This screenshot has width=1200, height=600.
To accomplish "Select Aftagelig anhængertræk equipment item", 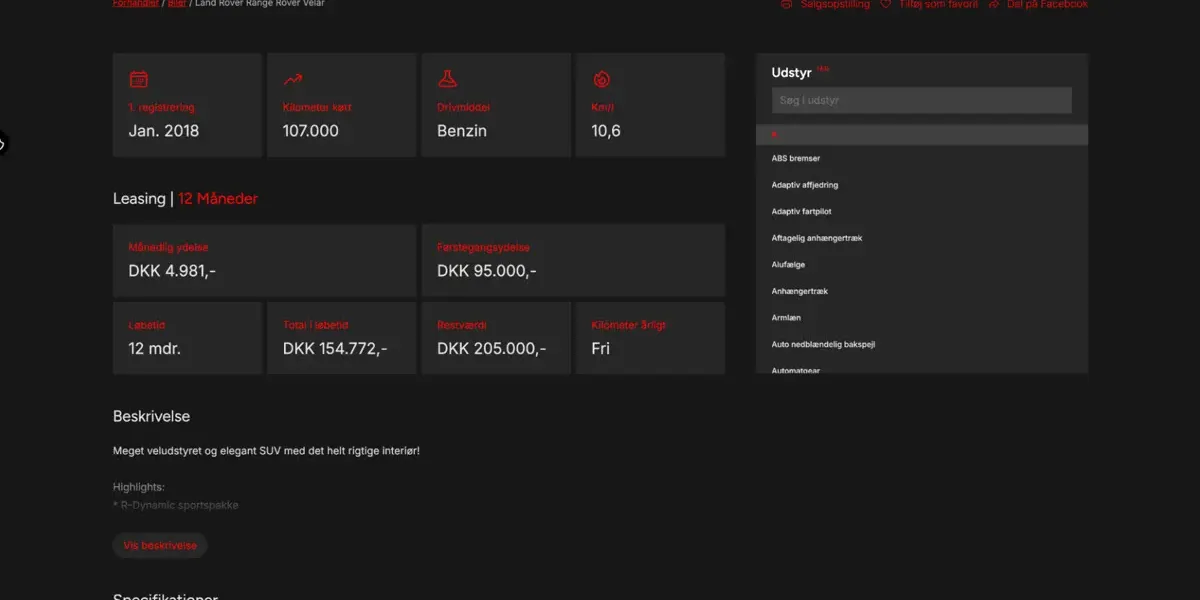I will [816, 238].
